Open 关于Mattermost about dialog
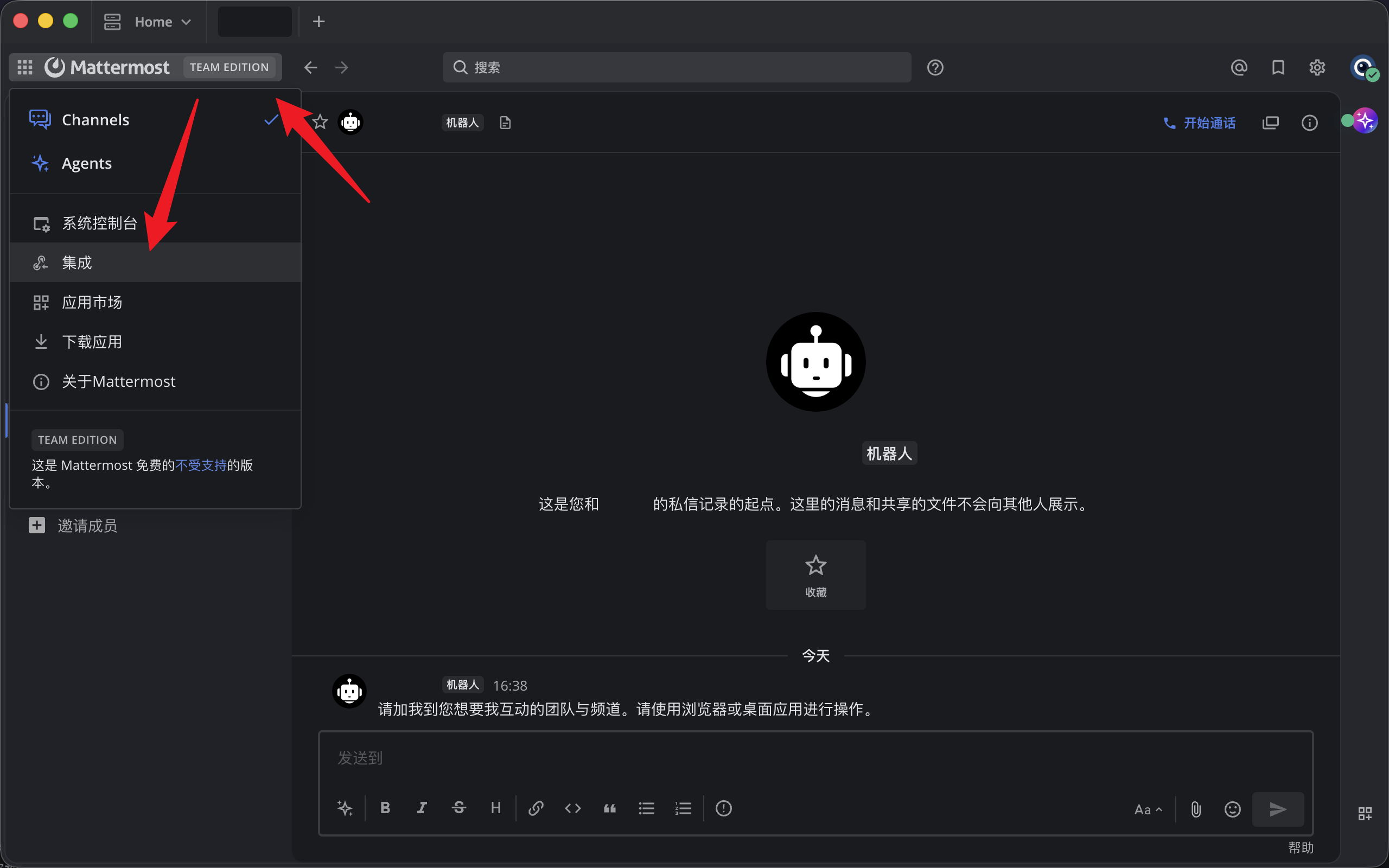The width and height of the screenshot is (1389, 868). click(x=155, y=381)
